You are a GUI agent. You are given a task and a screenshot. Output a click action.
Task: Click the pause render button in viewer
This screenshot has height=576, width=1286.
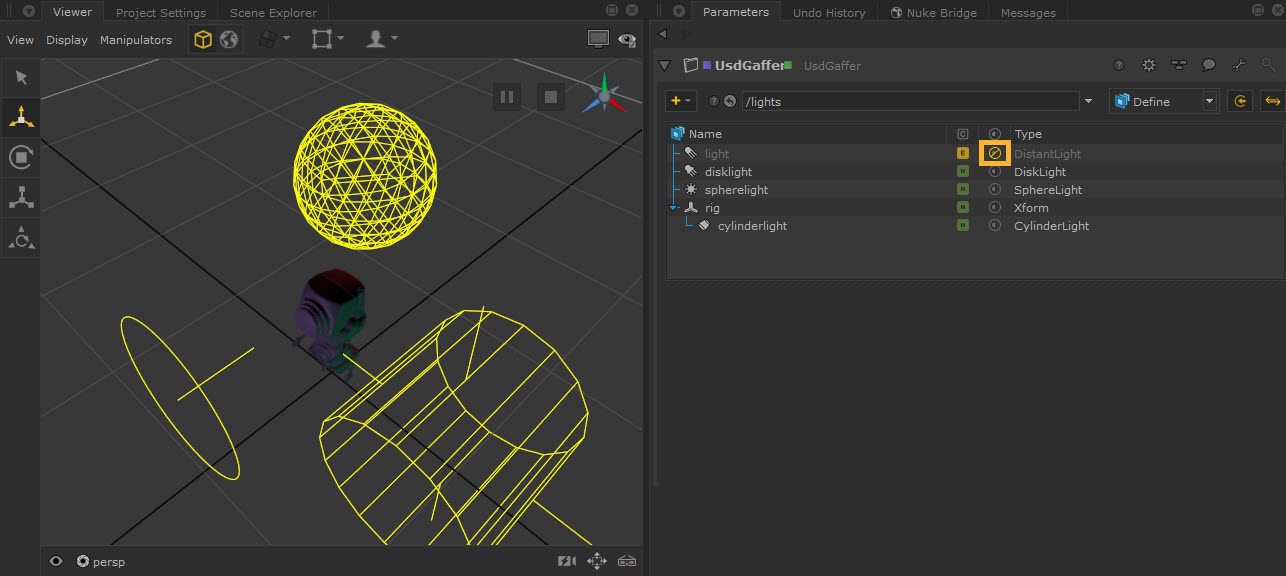(x=507, y=97)
